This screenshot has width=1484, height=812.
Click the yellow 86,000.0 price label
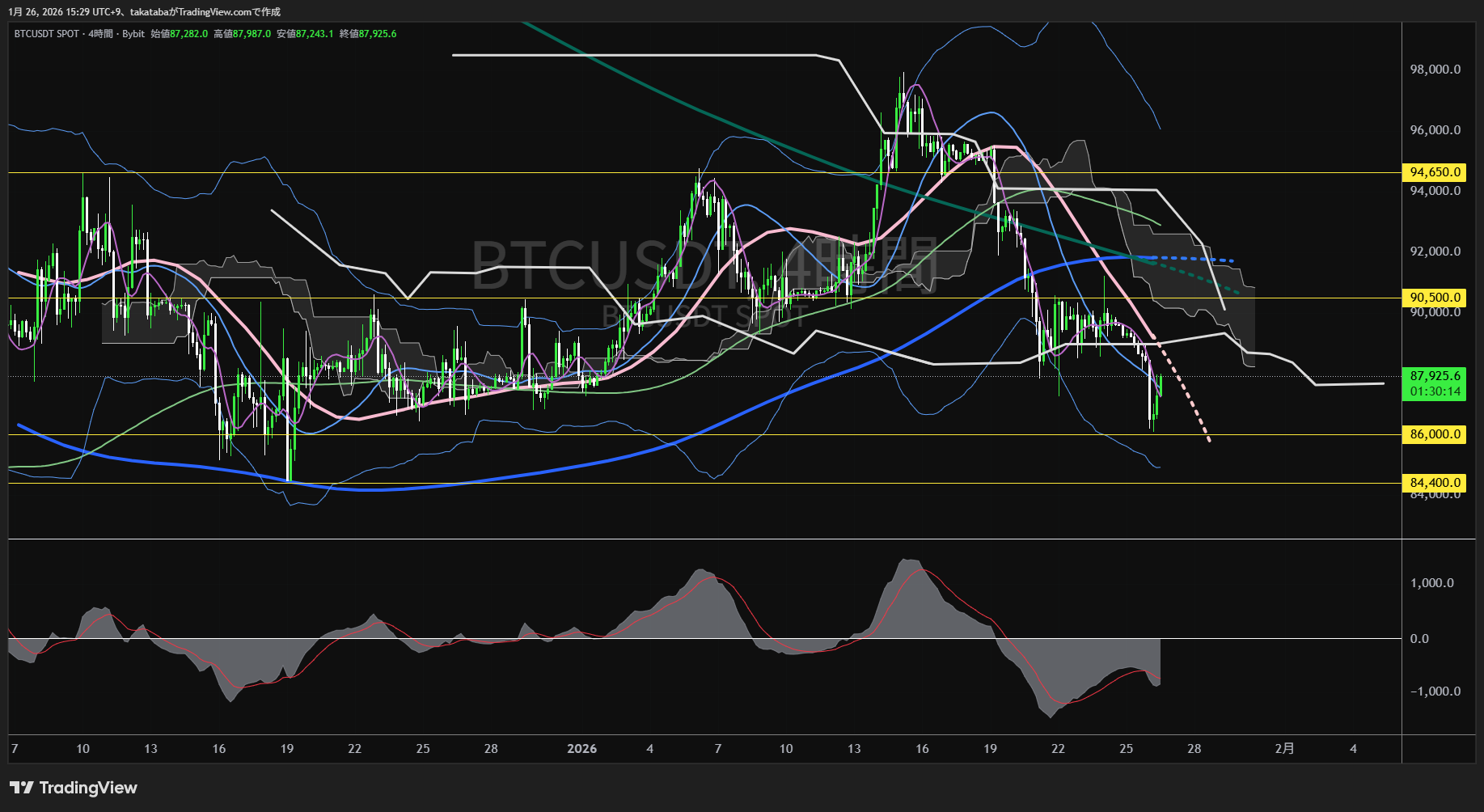click(1435, 434)
